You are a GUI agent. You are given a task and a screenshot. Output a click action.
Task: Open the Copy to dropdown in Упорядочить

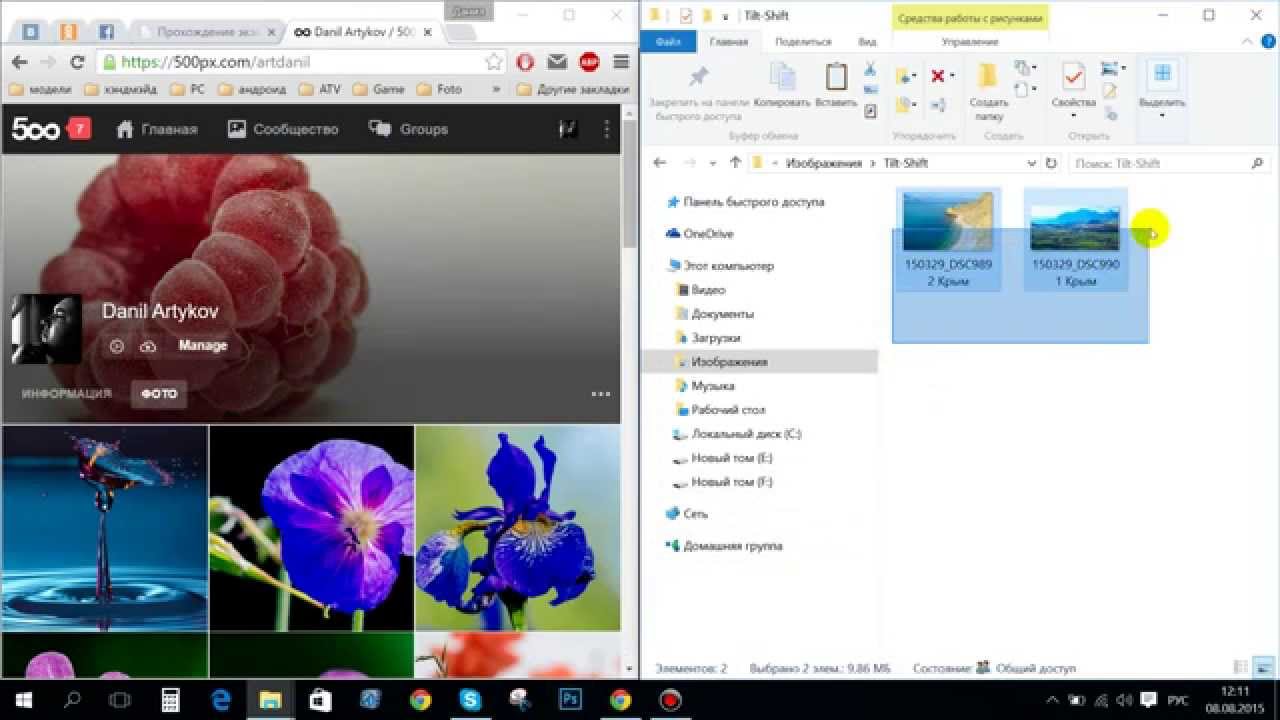[905, 104]
